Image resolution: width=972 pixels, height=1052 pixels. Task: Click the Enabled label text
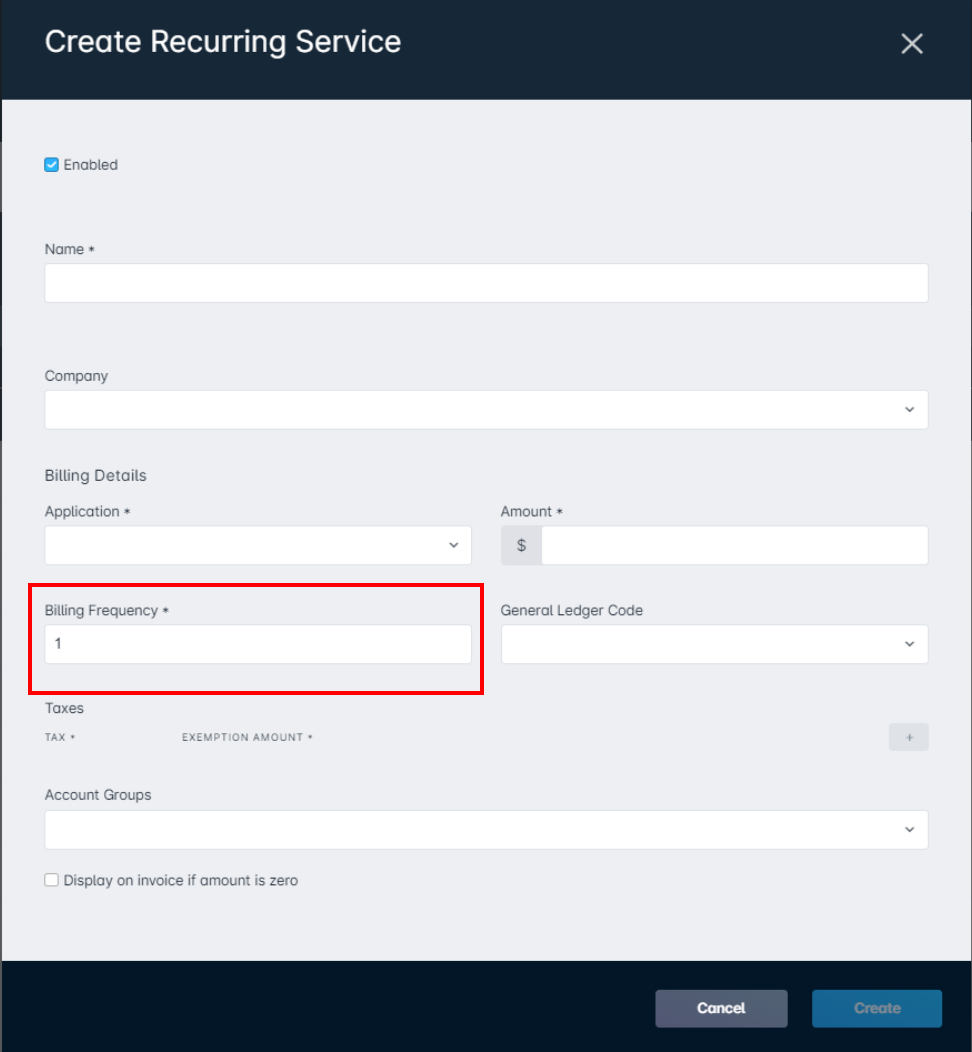click(91, 164)
